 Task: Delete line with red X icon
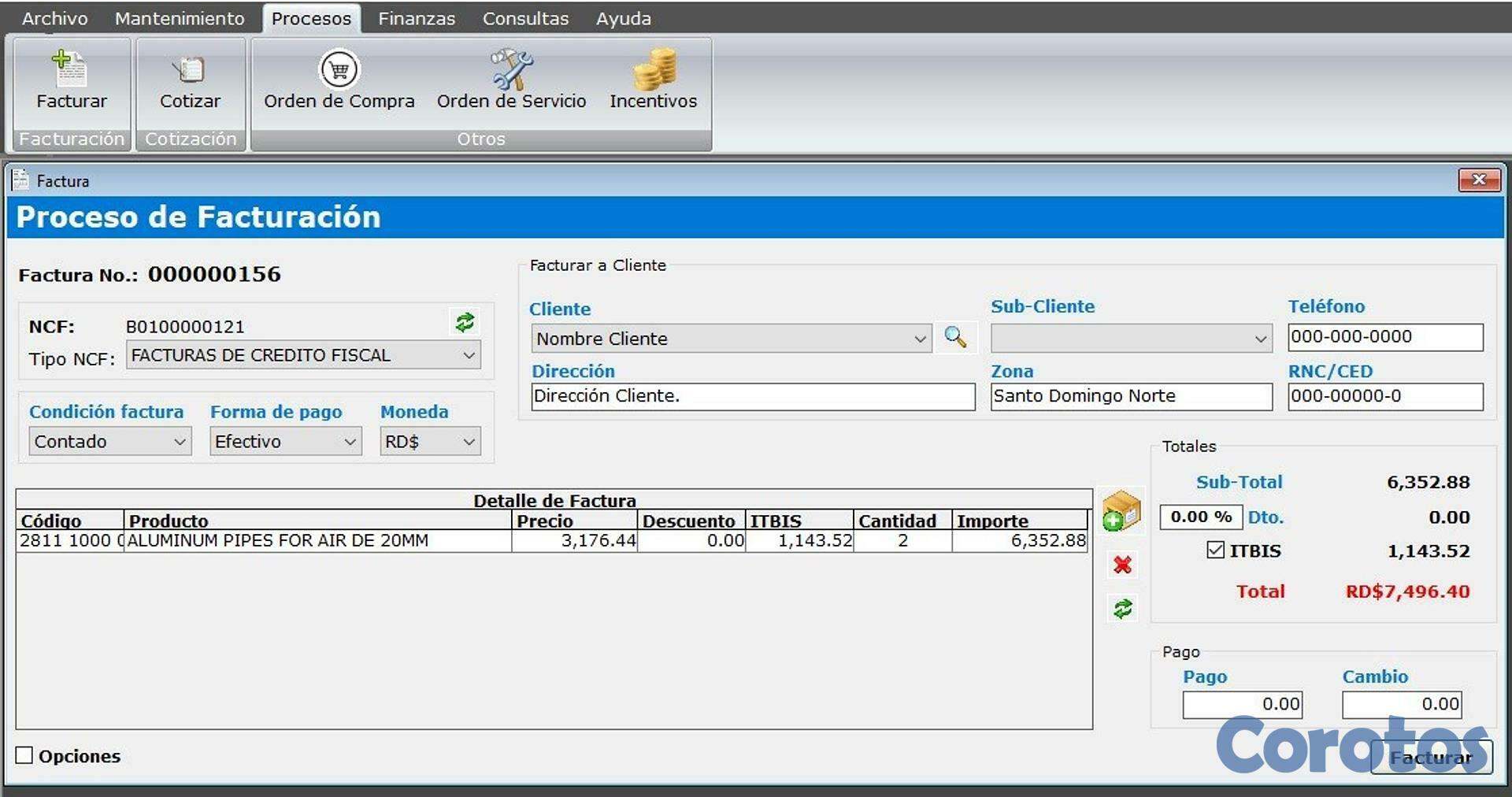click(1121, 565)
